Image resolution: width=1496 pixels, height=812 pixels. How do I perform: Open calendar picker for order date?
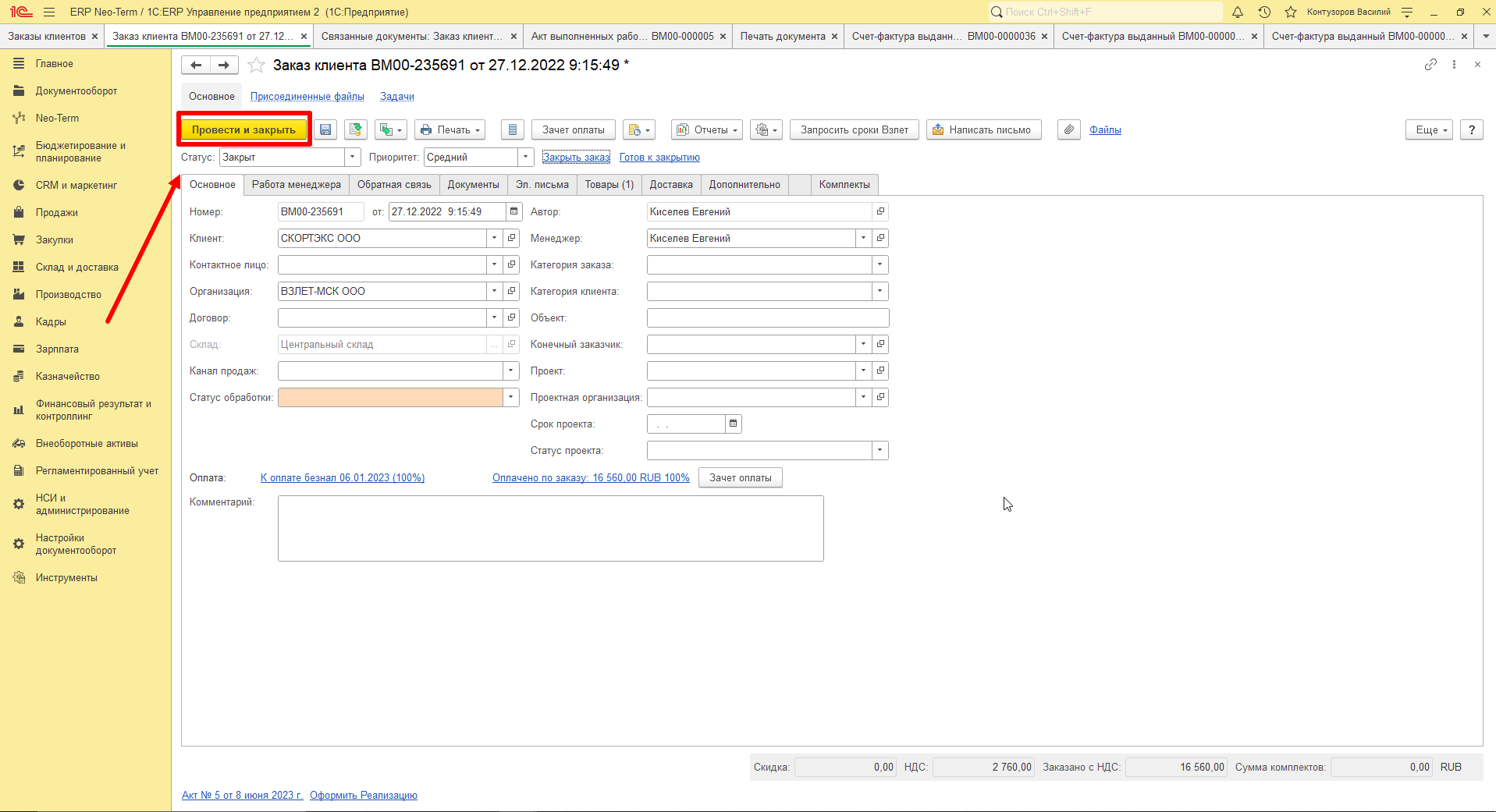pyautogui.click(x=513, y=211)
